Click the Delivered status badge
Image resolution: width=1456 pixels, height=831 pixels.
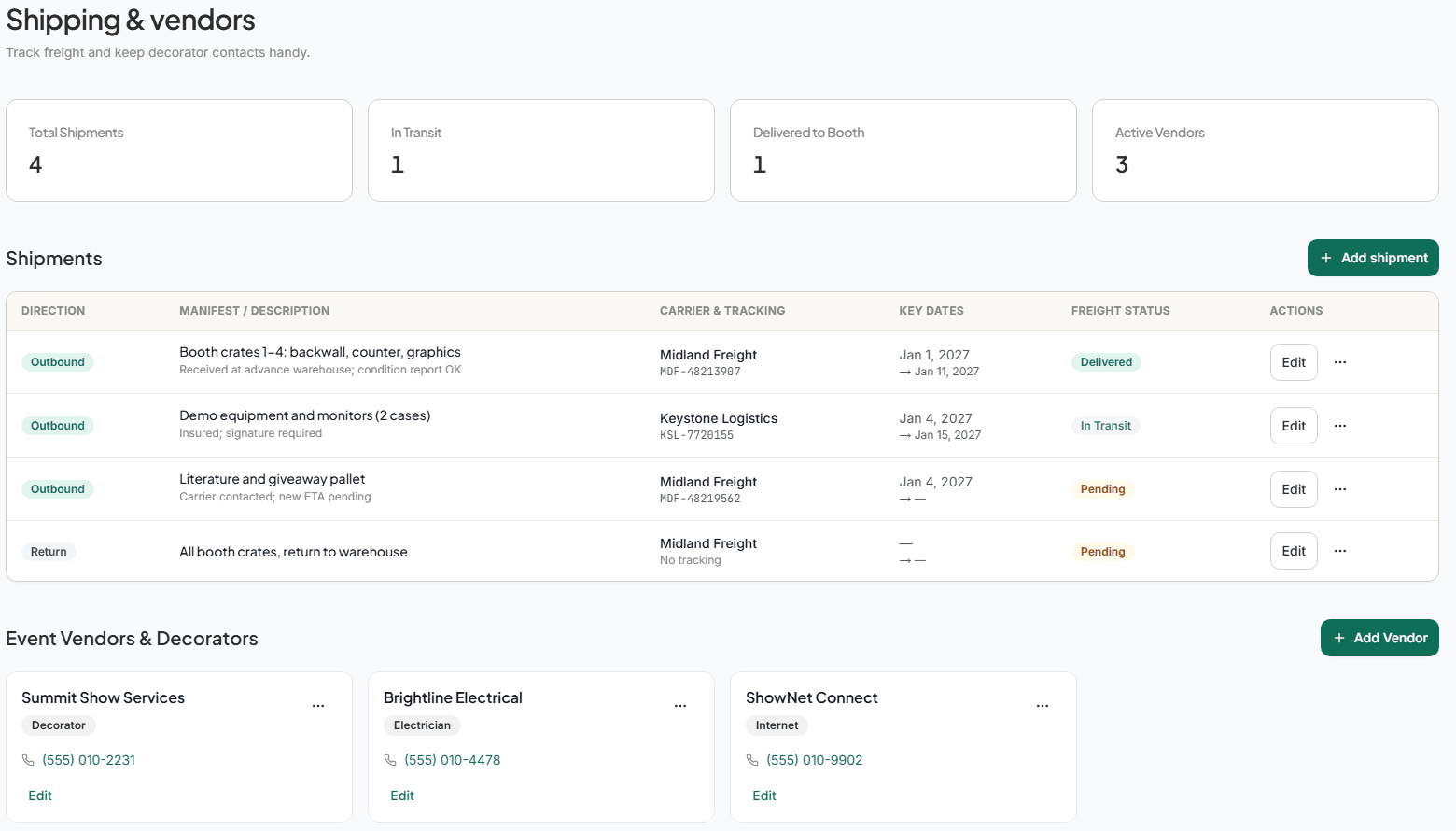pyautogui.click(x=1106, y=362)
